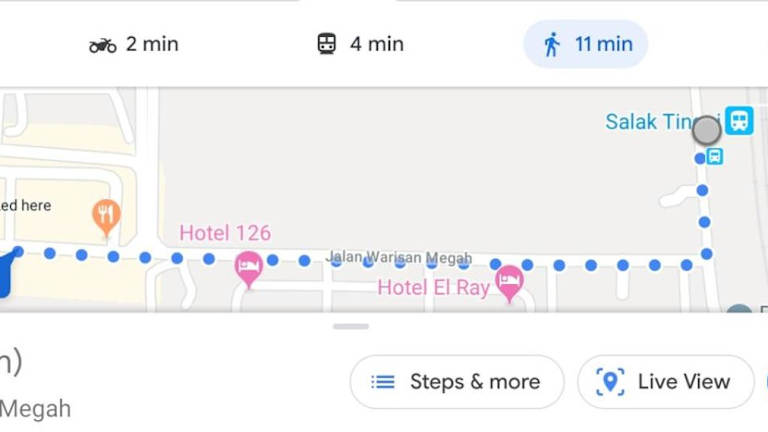Tap the grey destination circle marker

[x=706, y=130]
